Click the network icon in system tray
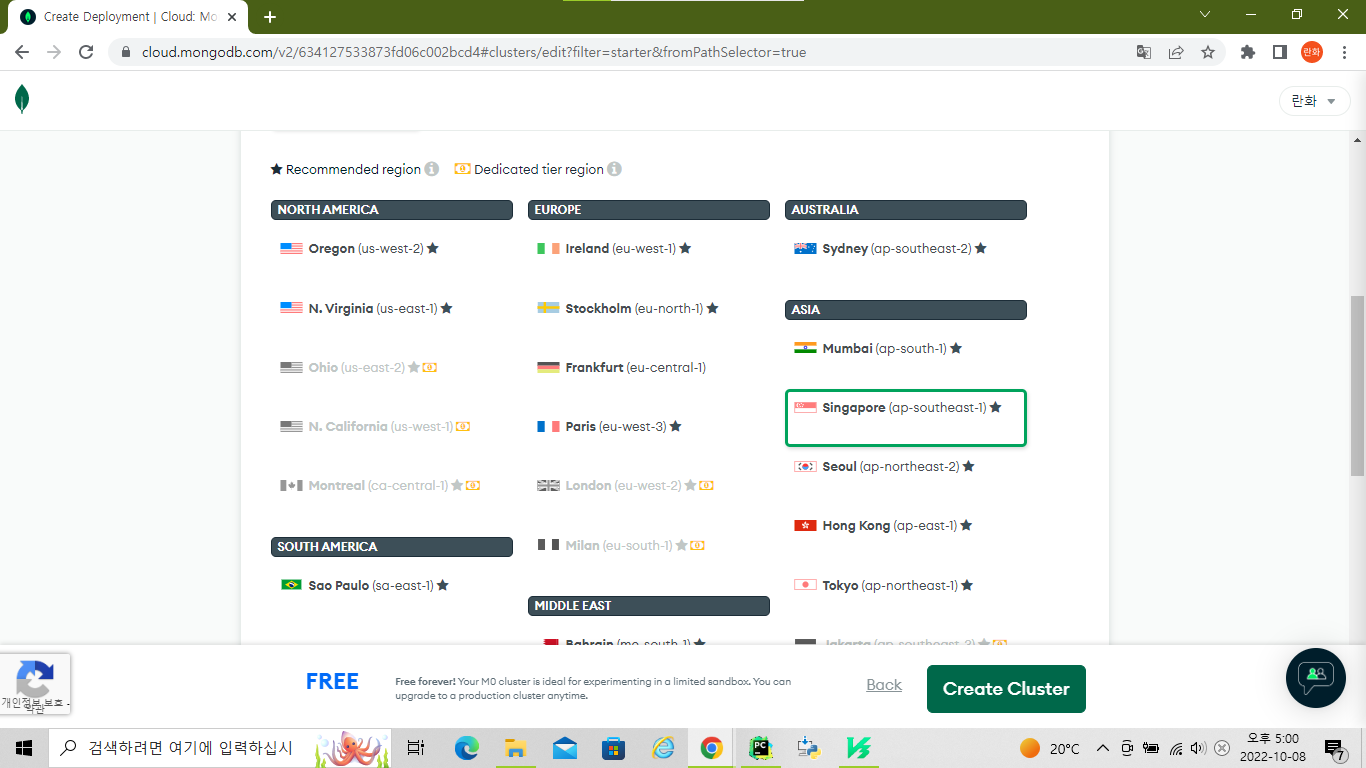This screenshot has height=768, width=1366. click(x=1176, y=748)
